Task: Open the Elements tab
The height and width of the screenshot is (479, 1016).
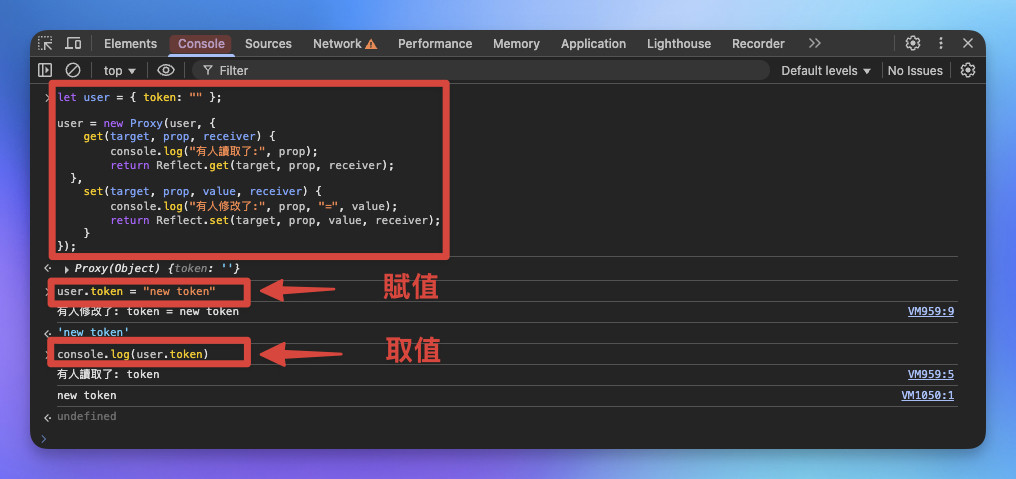Action: coord(130,43)
